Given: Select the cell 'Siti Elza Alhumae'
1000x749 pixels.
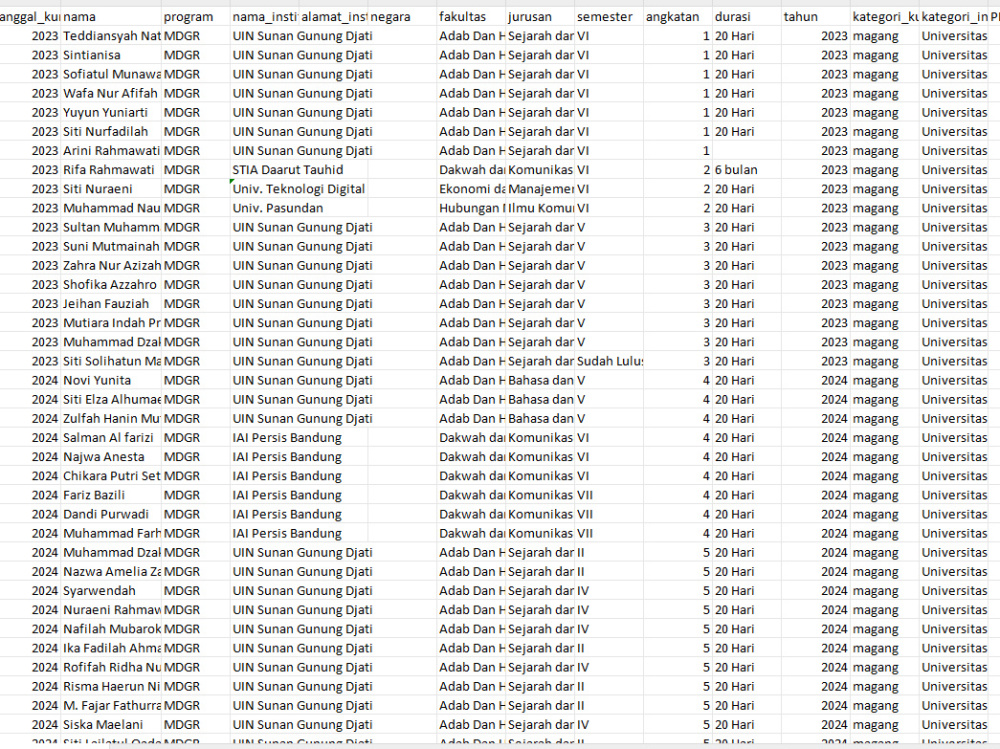Looking at the screenshot, I should pos(111,399).
